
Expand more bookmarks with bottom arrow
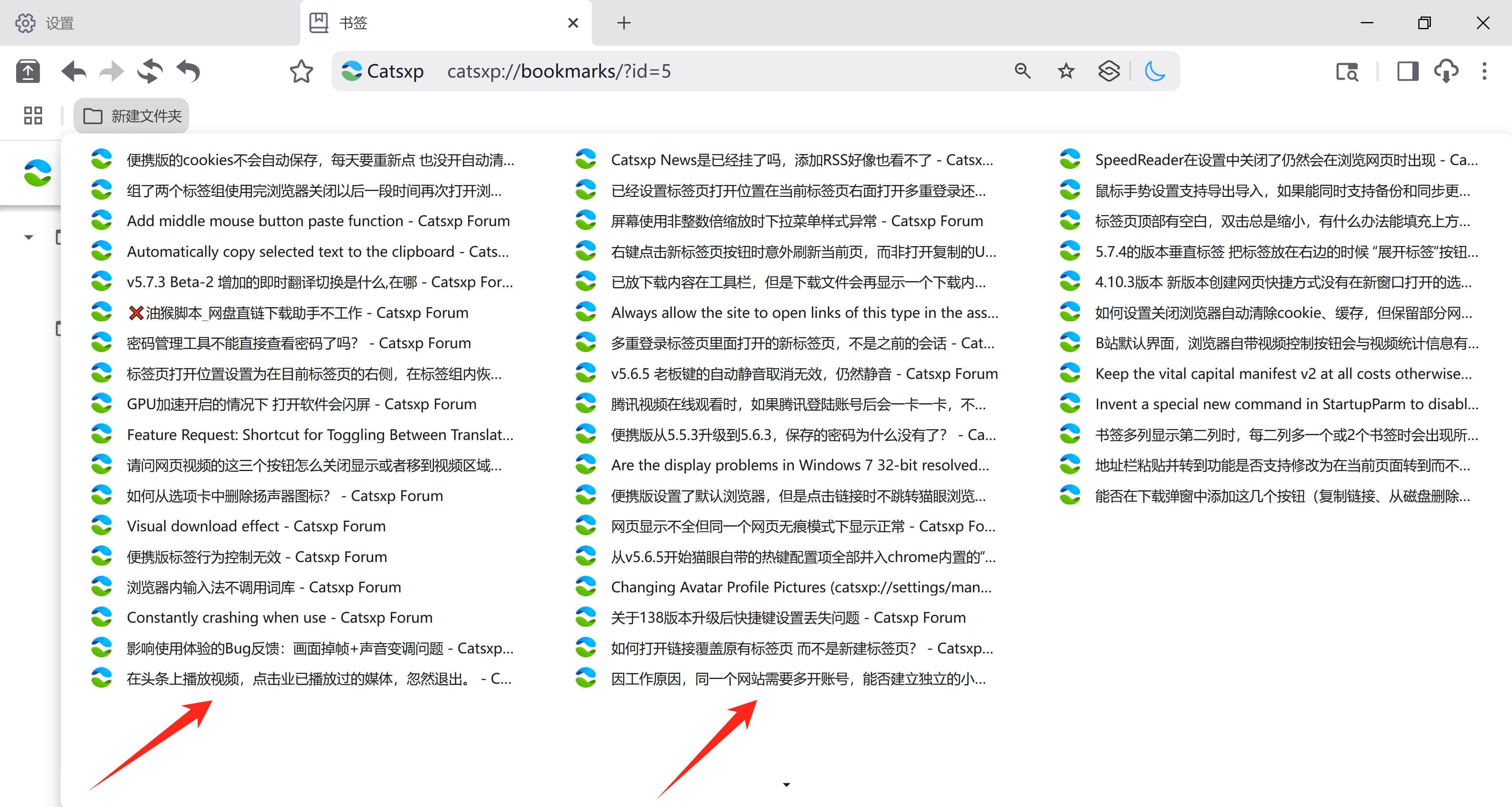point(787,785)
